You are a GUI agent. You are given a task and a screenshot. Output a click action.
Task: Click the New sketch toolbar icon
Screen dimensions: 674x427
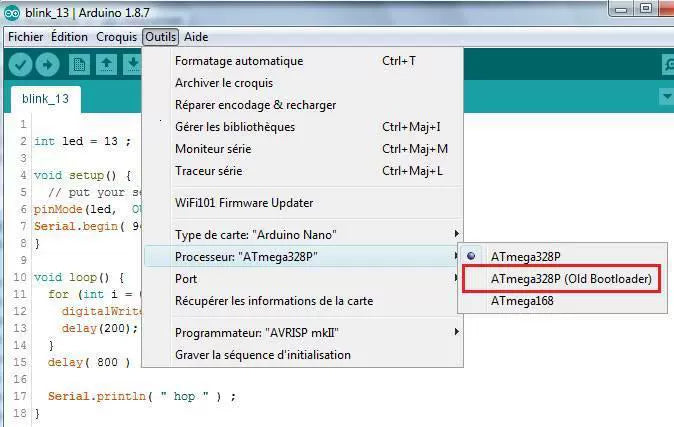pos(79,65)
